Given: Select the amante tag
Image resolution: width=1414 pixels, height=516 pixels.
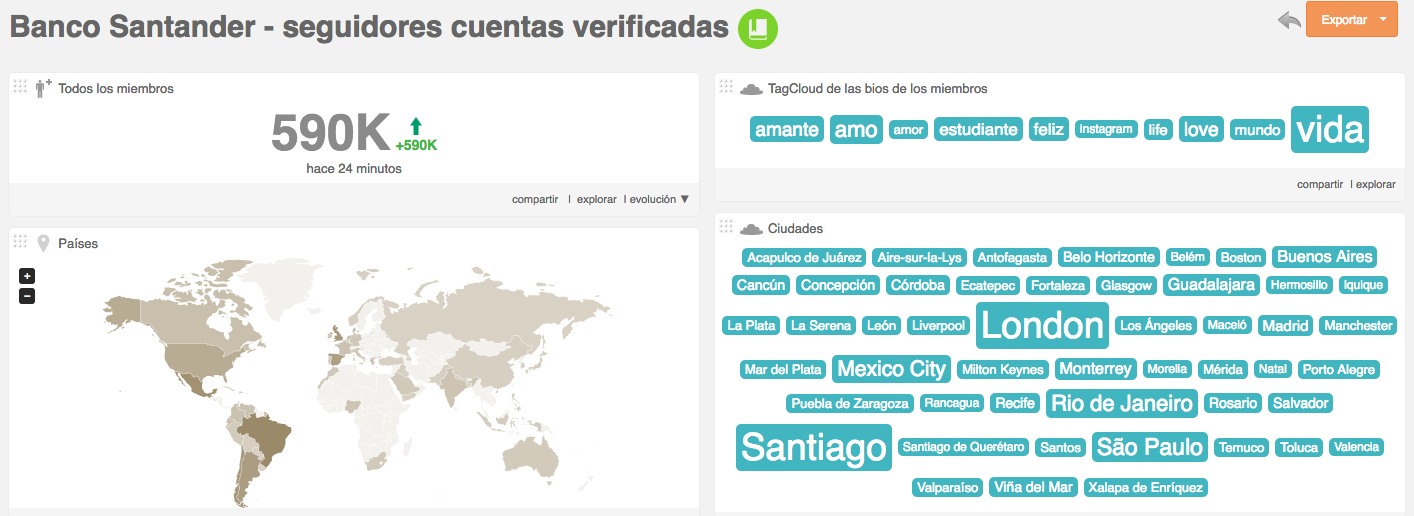Looking at the screenshot, I should [x=787, y=129].
